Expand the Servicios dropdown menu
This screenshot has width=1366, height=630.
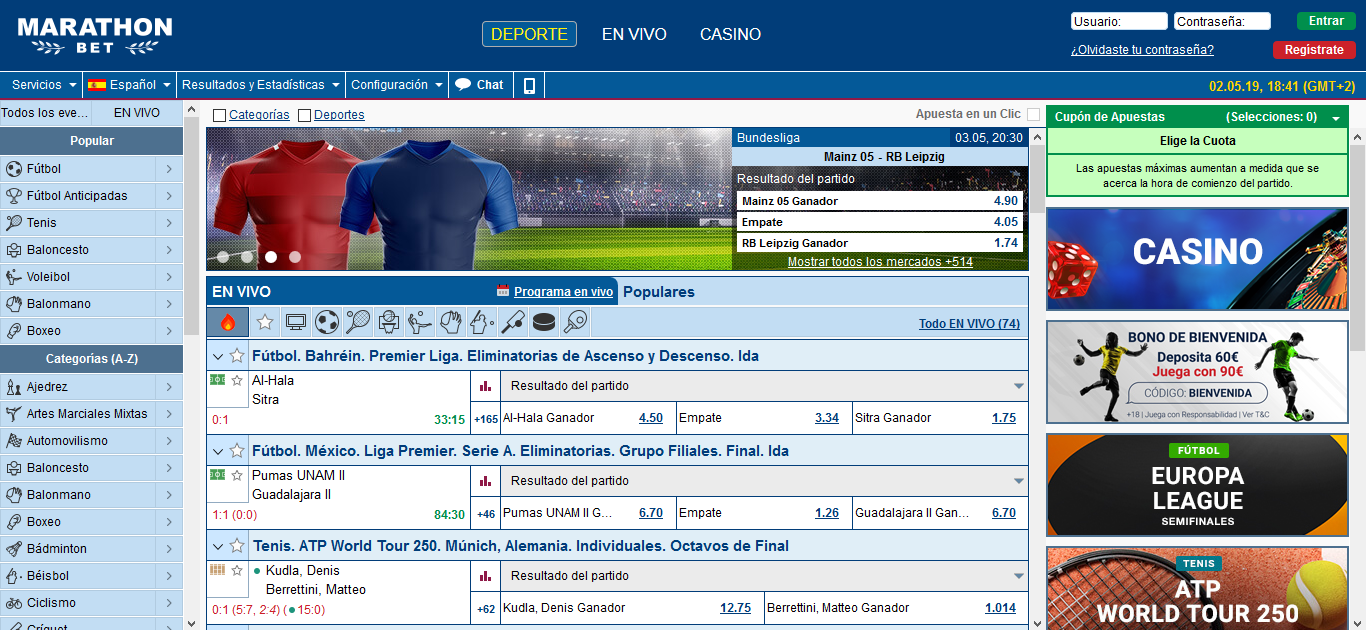[42, 84]
